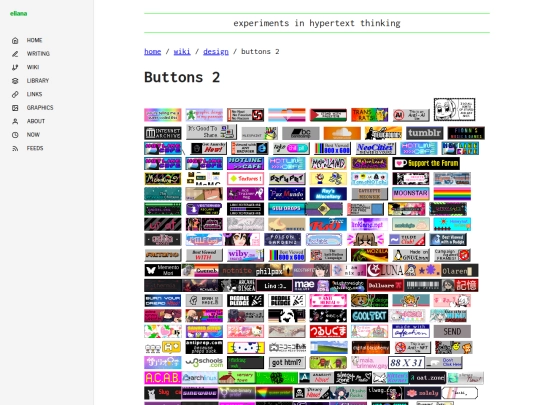540x405 pixels.
Task: Click the branch icon beside Wiki
Action: click(x=15, y=67)
